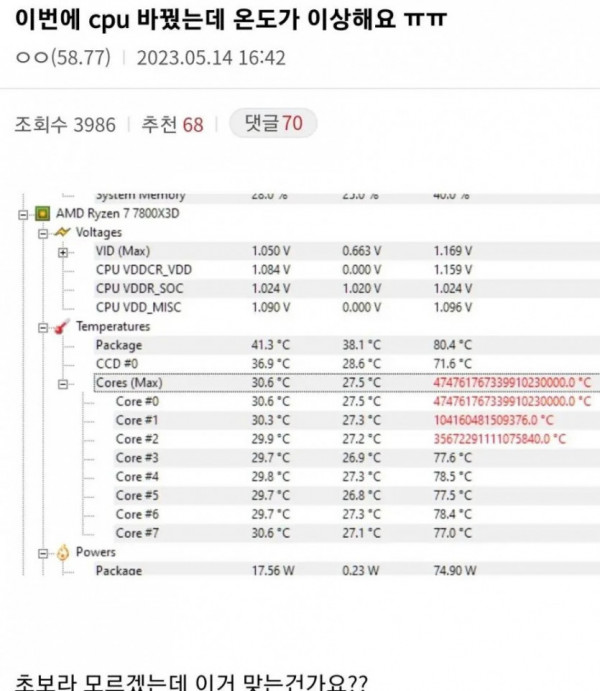
Task: Collapse the AMD Ryzen 7 7800X3D node
Action: (23, 215)
